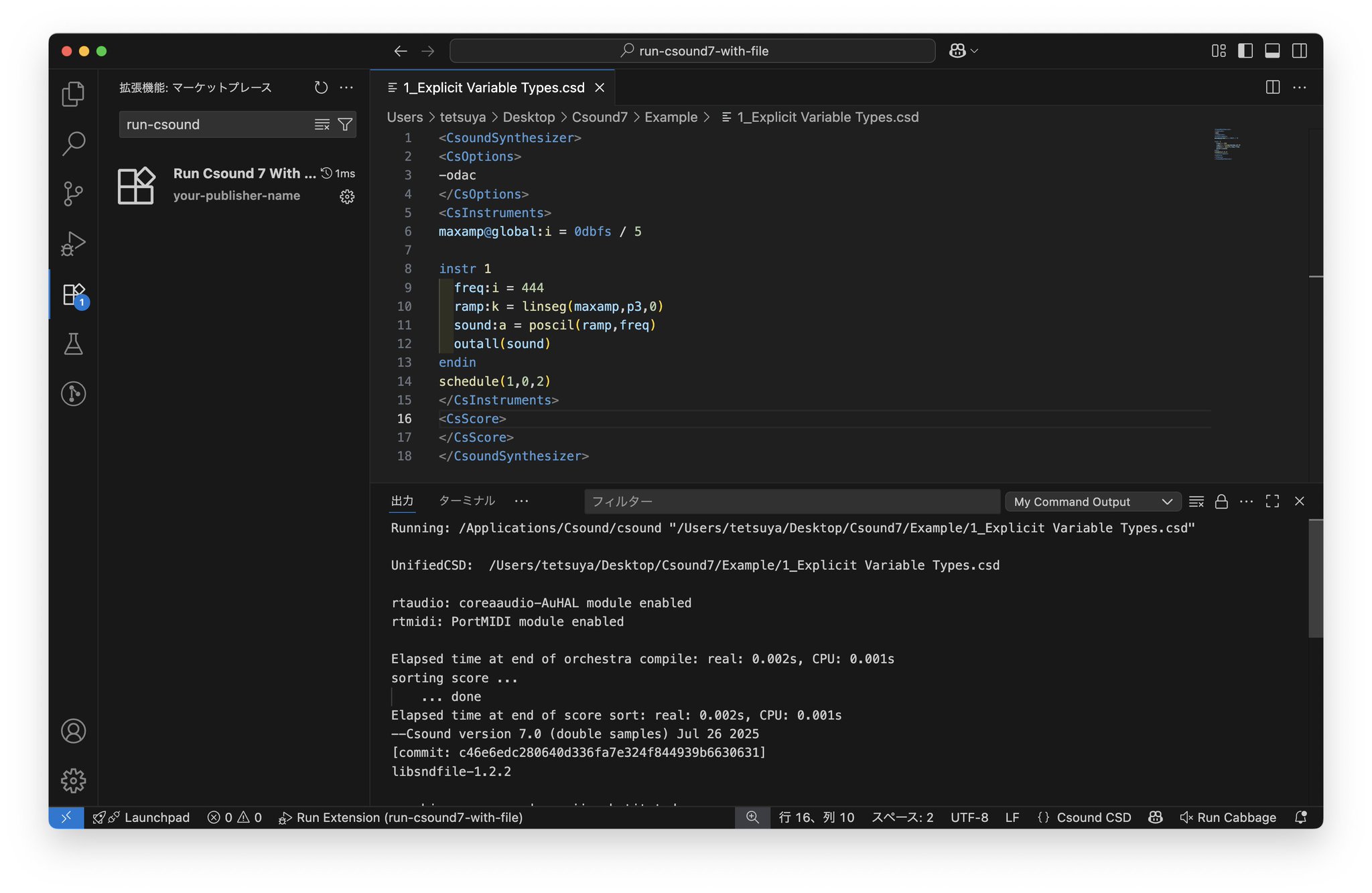The image size is (1372, 893).
Task: Maximize the panel size
Action: coord(1272,502)
